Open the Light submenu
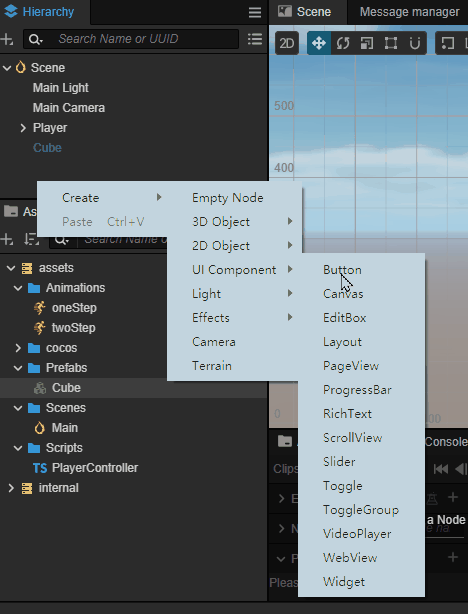This screenshot has width=468, height=614. point(235,294)
